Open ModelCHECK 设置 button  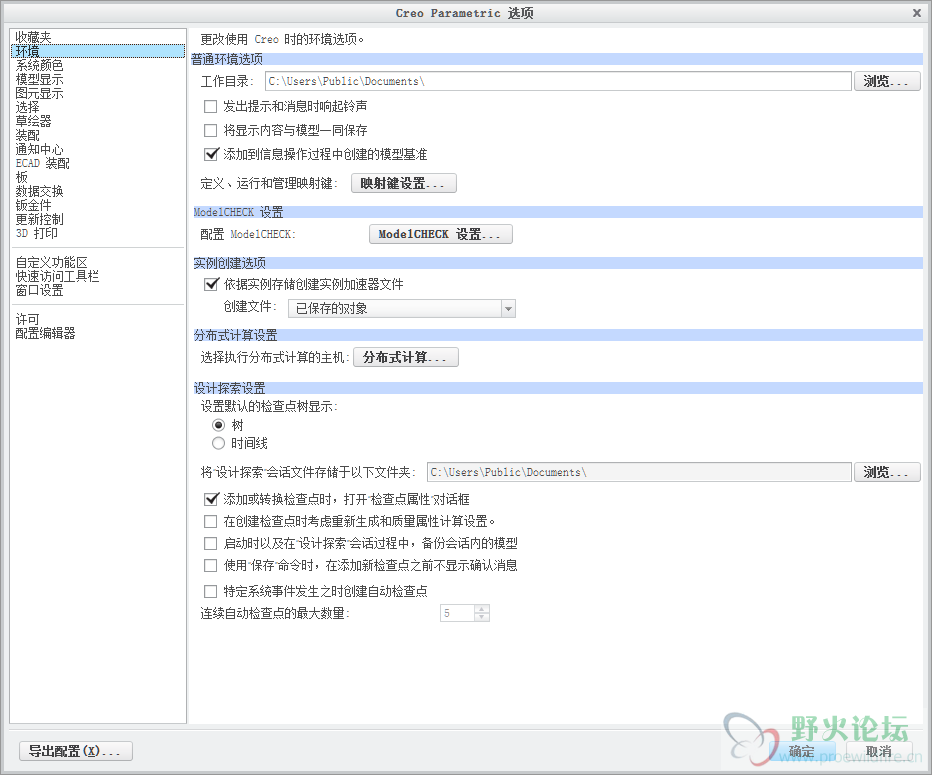[x=440, y=234]
